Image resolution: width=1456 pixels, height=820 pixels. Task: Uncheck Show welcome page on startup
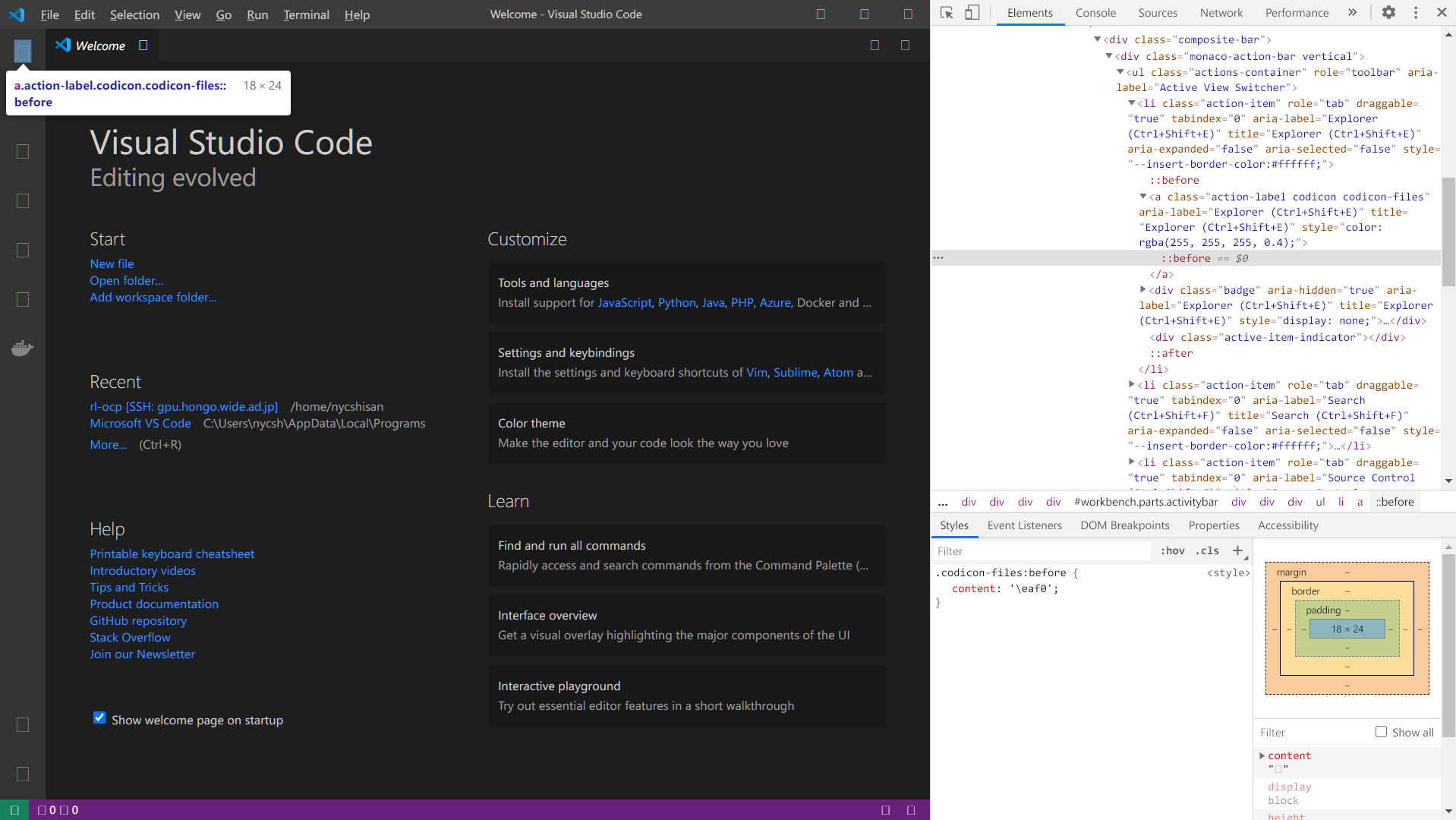pyautogui.click(x=99, y=717)
